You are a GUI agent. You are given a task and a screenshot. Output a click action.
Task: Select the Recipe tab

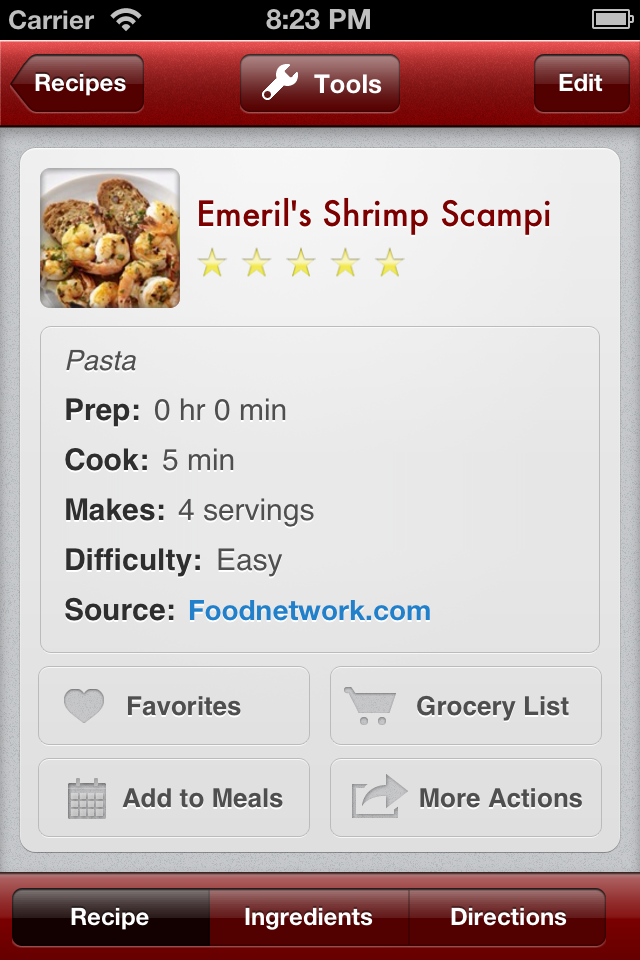click(x=110, y=916)
